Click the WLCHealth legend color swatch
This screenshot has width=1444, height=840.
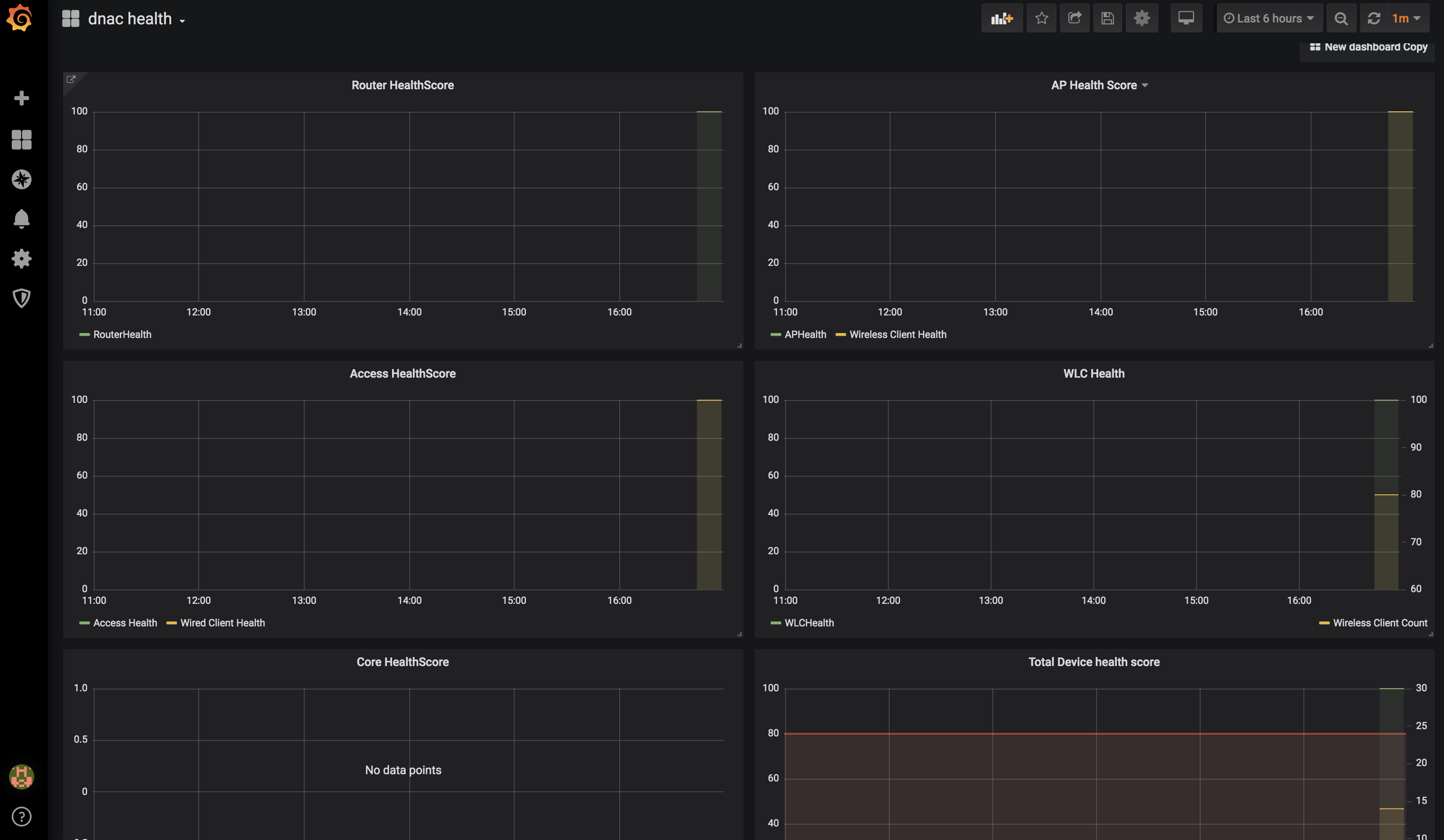[x=775, y=623]
